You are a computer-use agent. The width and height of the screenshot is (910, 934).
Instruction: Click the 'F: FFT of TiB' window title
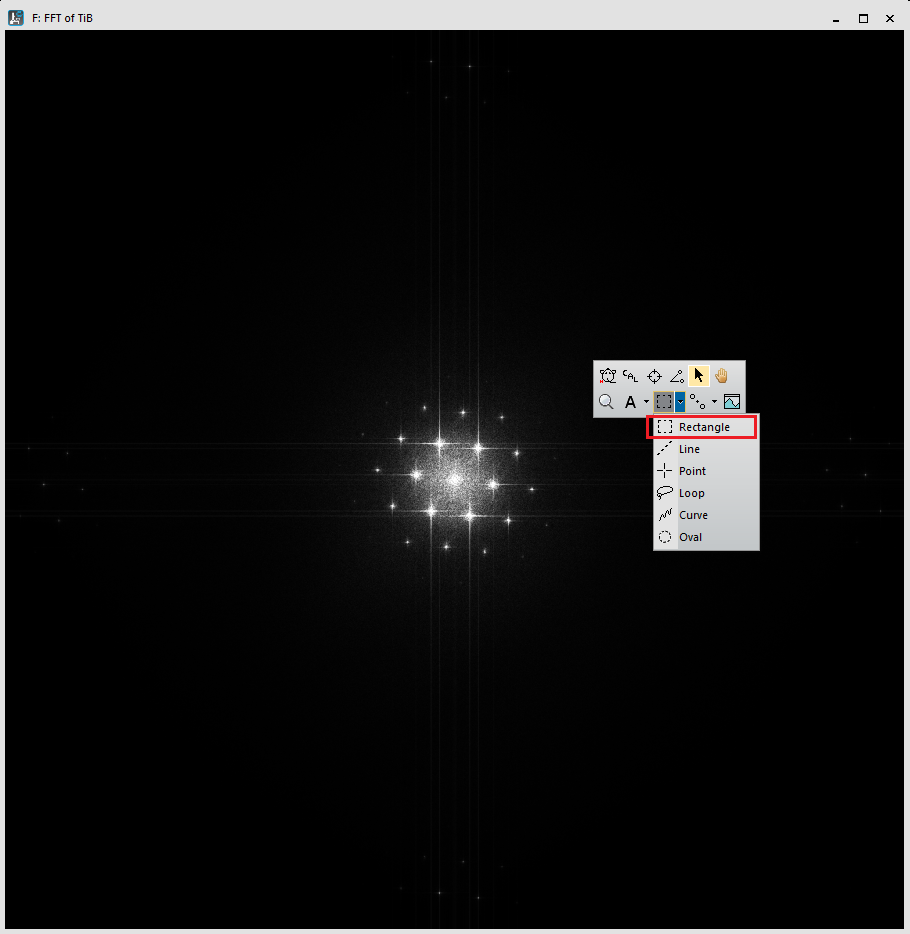click(63, 18)
